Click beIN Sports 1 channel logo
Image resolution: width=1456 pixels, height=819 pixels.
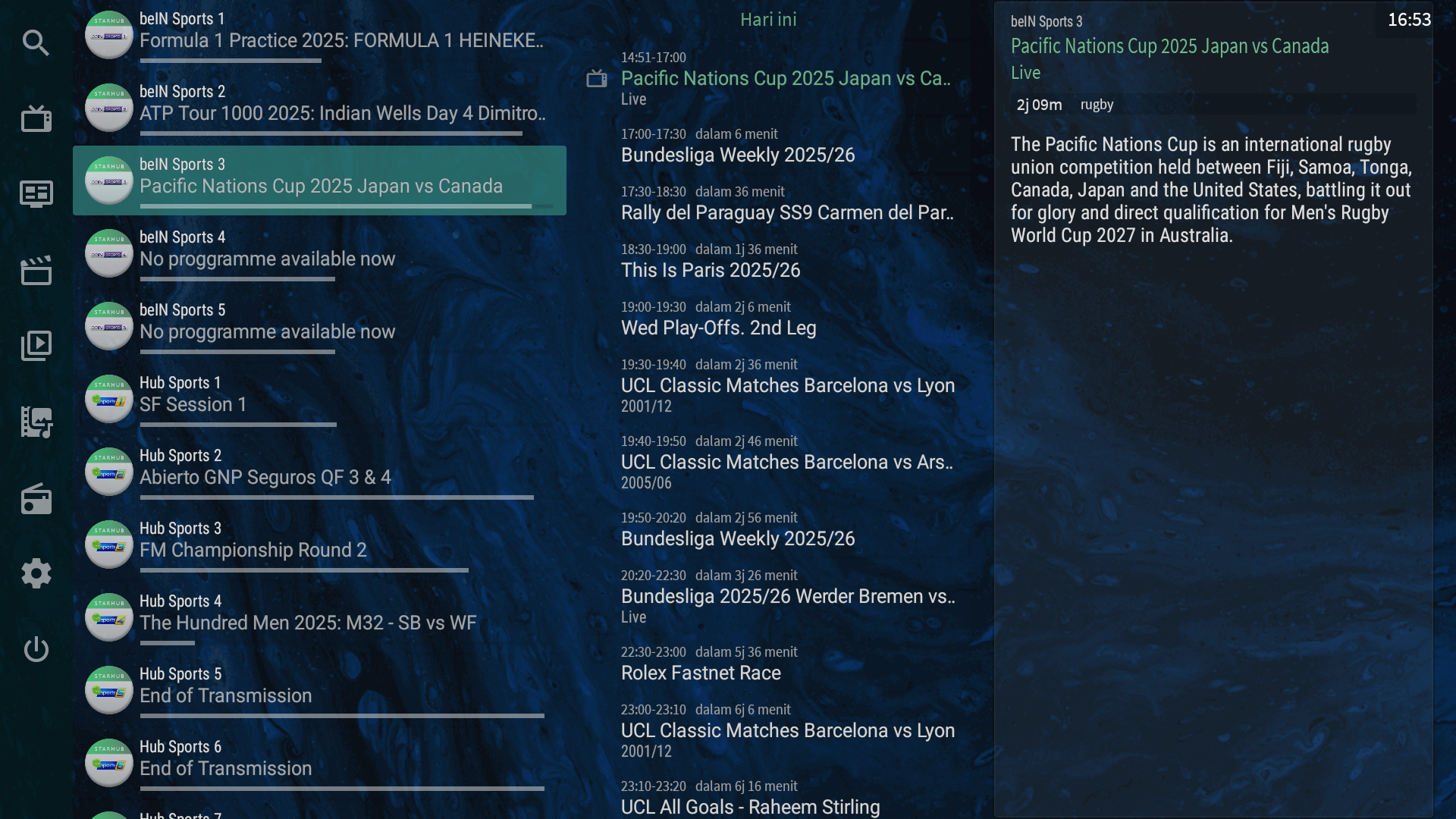click(x=109, y=35)
